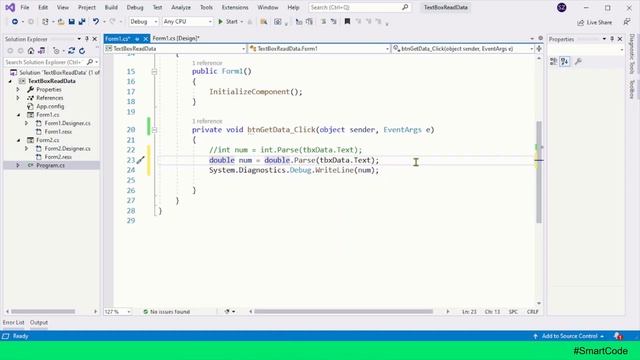This screenshot has width=640, height=360.
Task: Open the Debug menu
Action: [x=135, y=7]
